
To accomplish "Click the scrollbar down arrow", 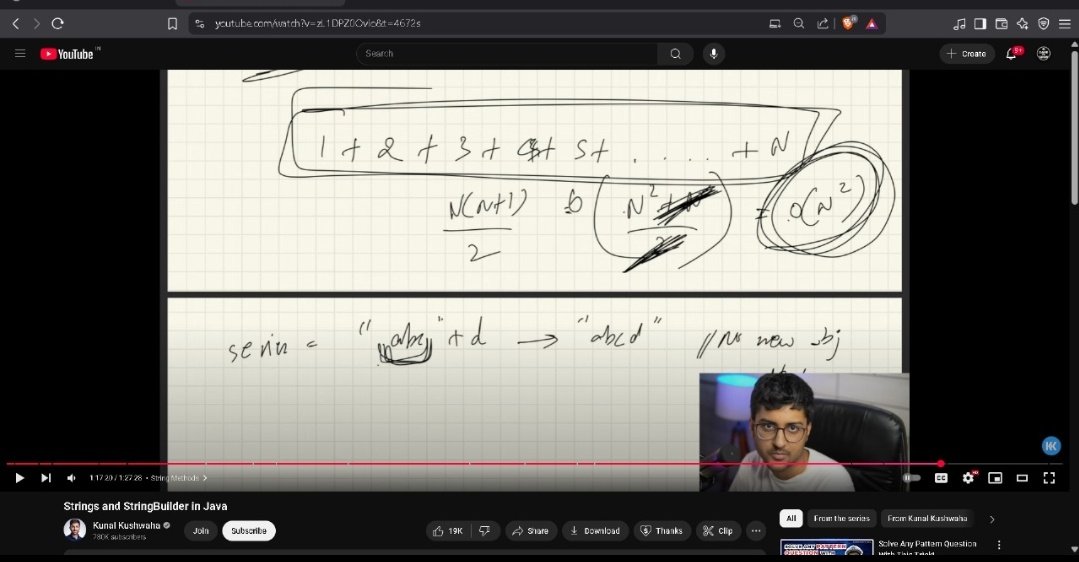I will click(x=1074, y=550).
